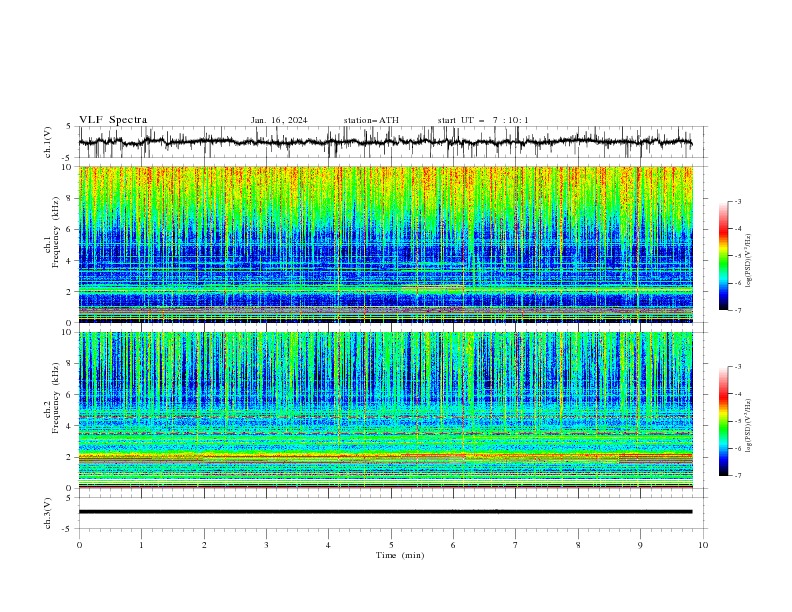The image size is (792, 612).
Task: Click the 'VLF Spectra' title text
Action: (113, 120)
